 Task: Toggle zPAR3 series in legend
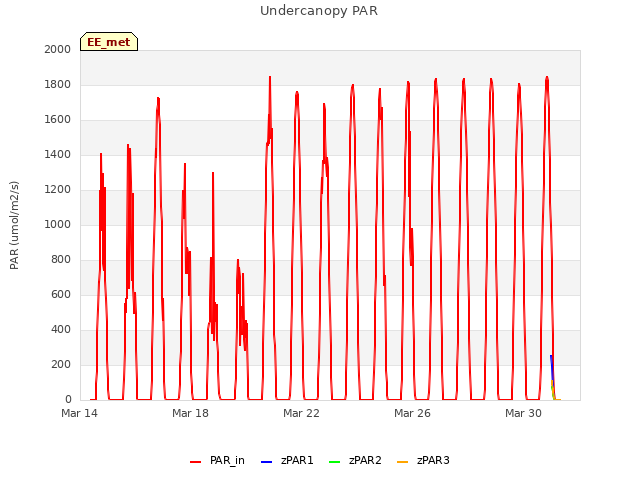coord(423,460)
